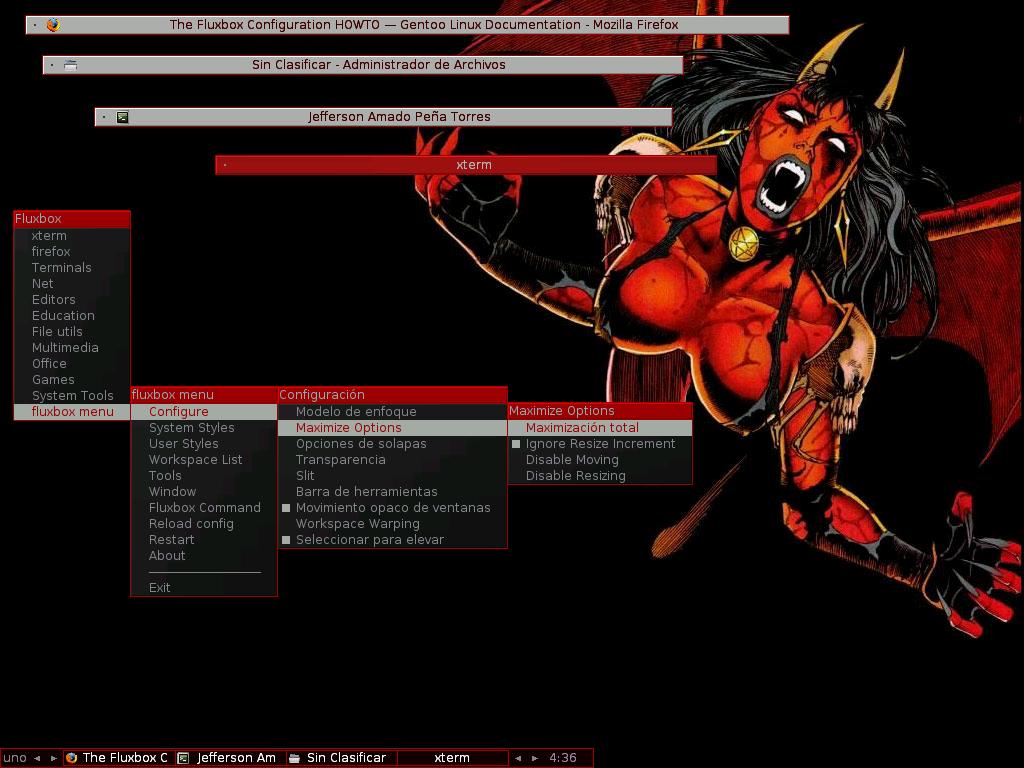Image resolution: width=1024 pixels, height=768 pixels.
Task: Click Reload config
Action: click(204, 524)
